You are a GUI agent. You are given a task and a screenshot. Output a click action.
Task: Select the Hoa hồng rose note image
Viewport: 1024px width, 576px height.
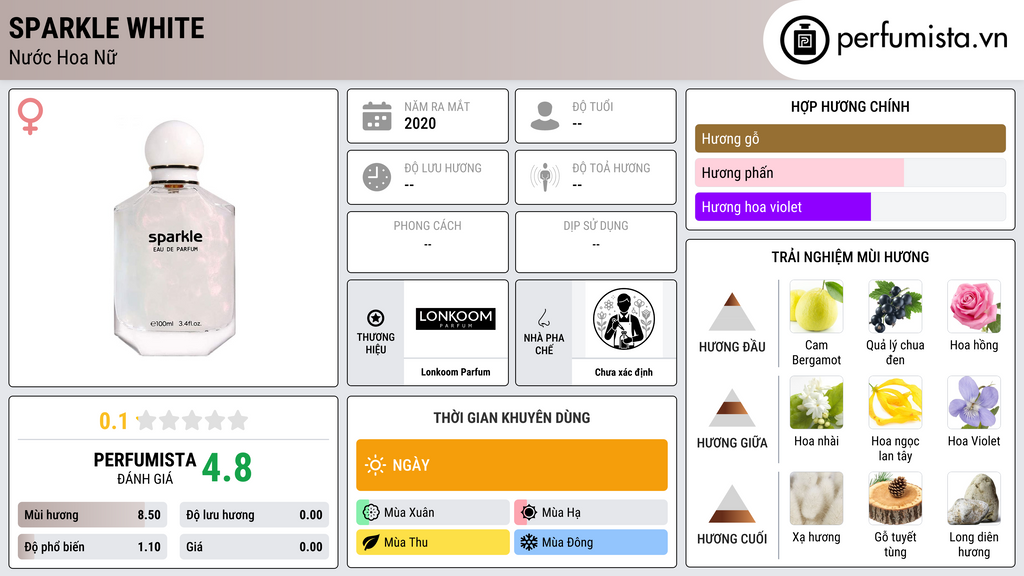974,306
